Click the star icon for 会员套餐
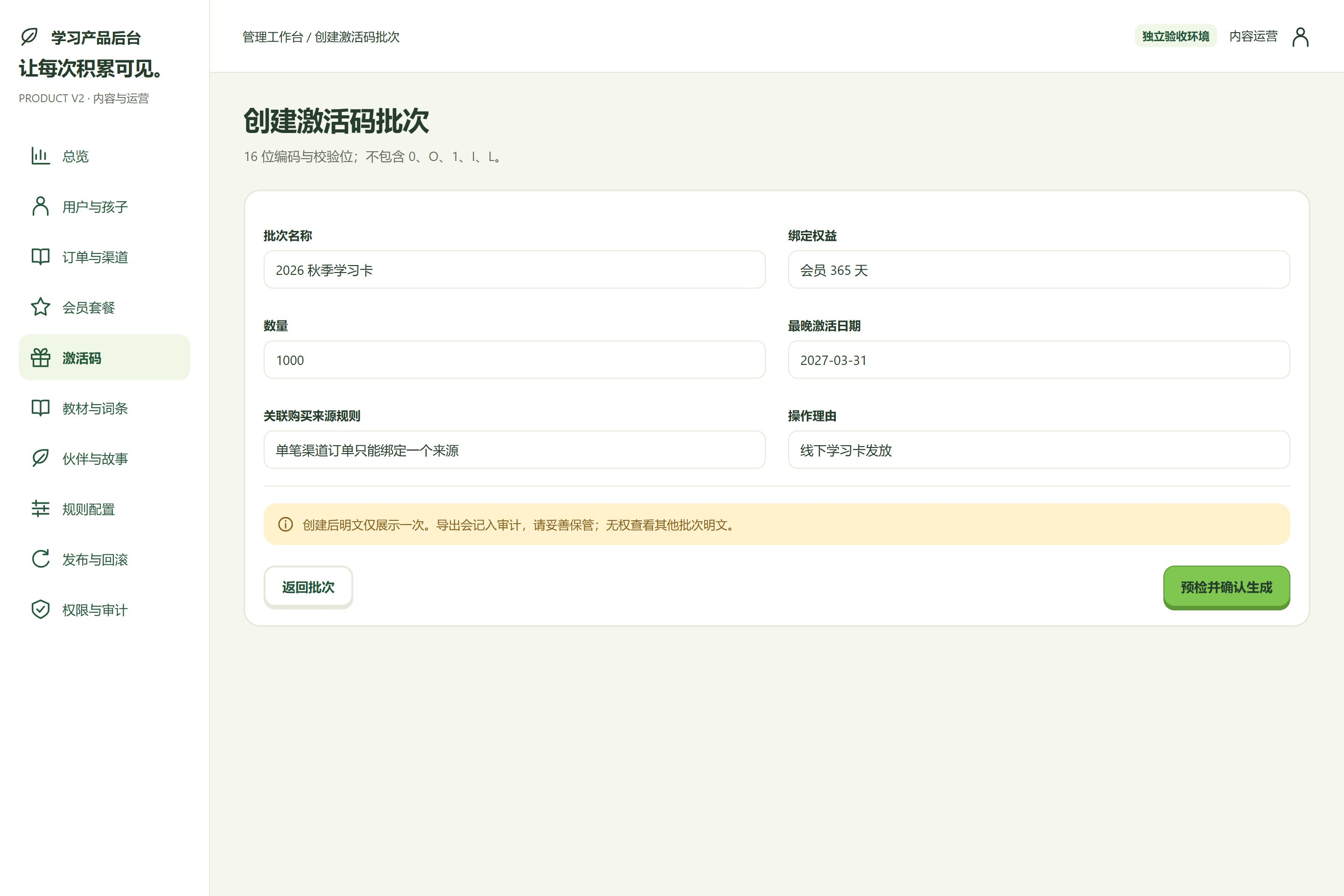Screen dimensions: 1344x896 pos(41,307)
